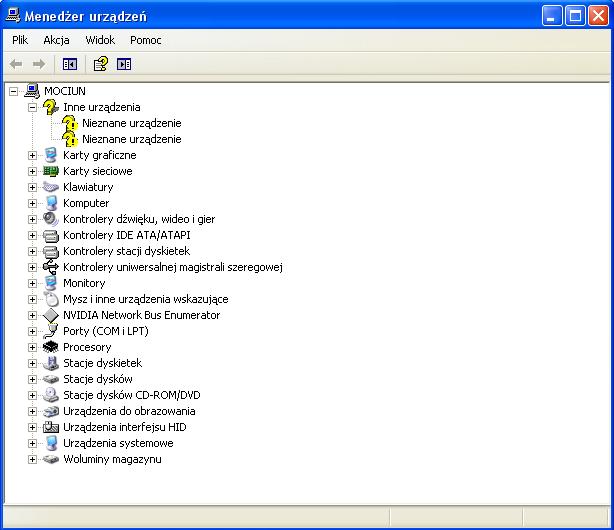
Task: Click the CD-ROM/DVD drives disc icon
Action: 51,395
